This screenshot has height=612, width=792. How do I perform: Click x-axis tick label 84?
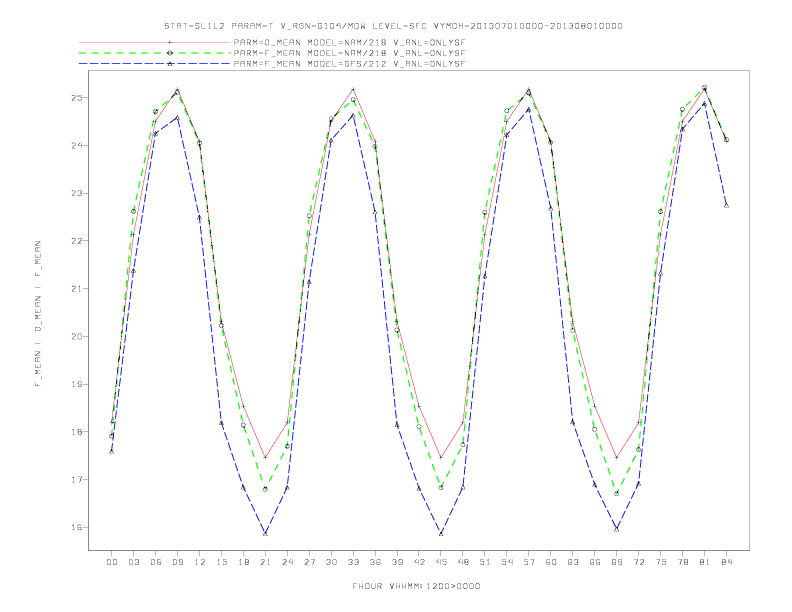[x=726, y=562]
